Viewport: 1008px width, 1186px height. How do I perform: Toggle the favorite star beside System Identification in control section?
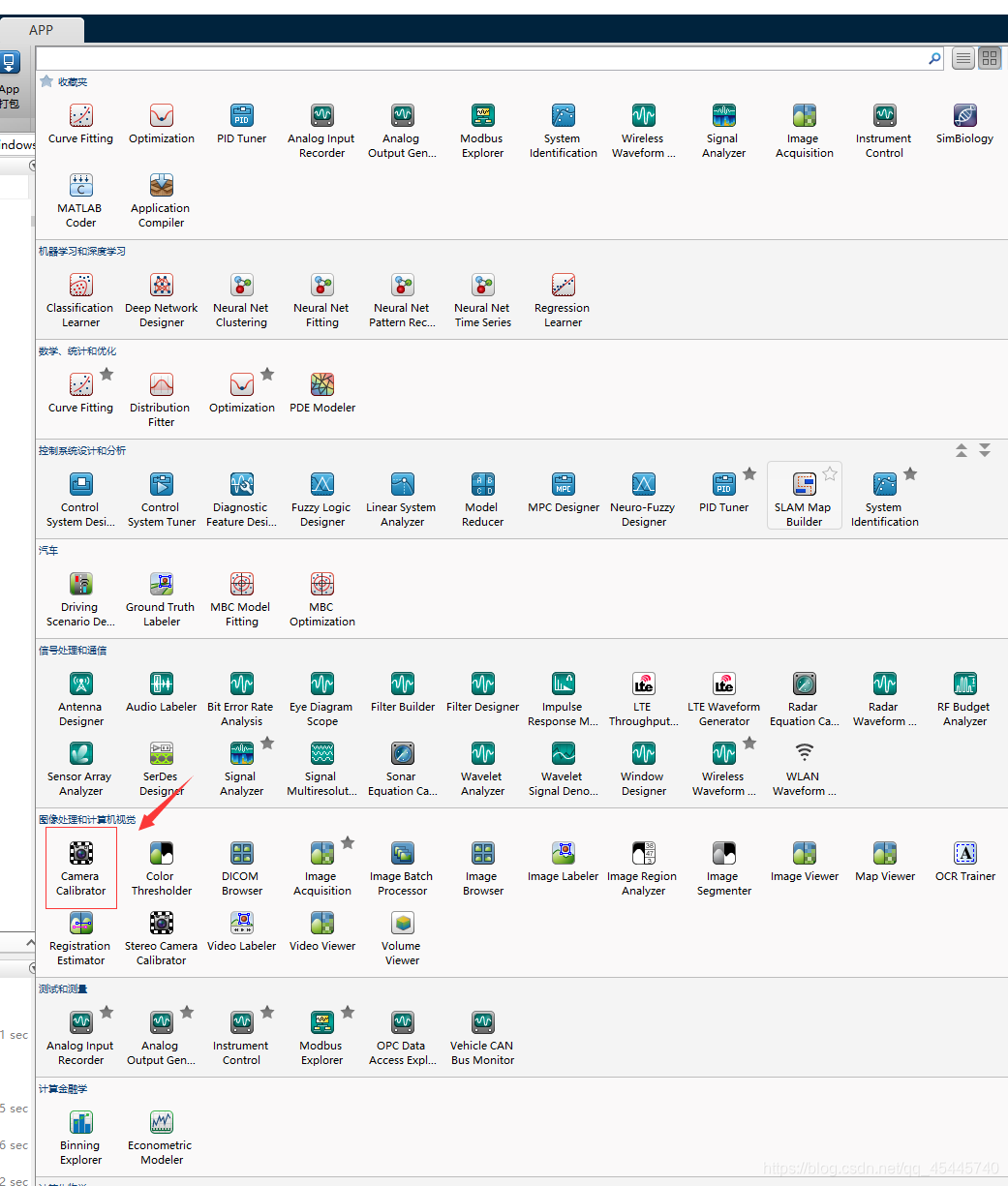pos(910,473)
